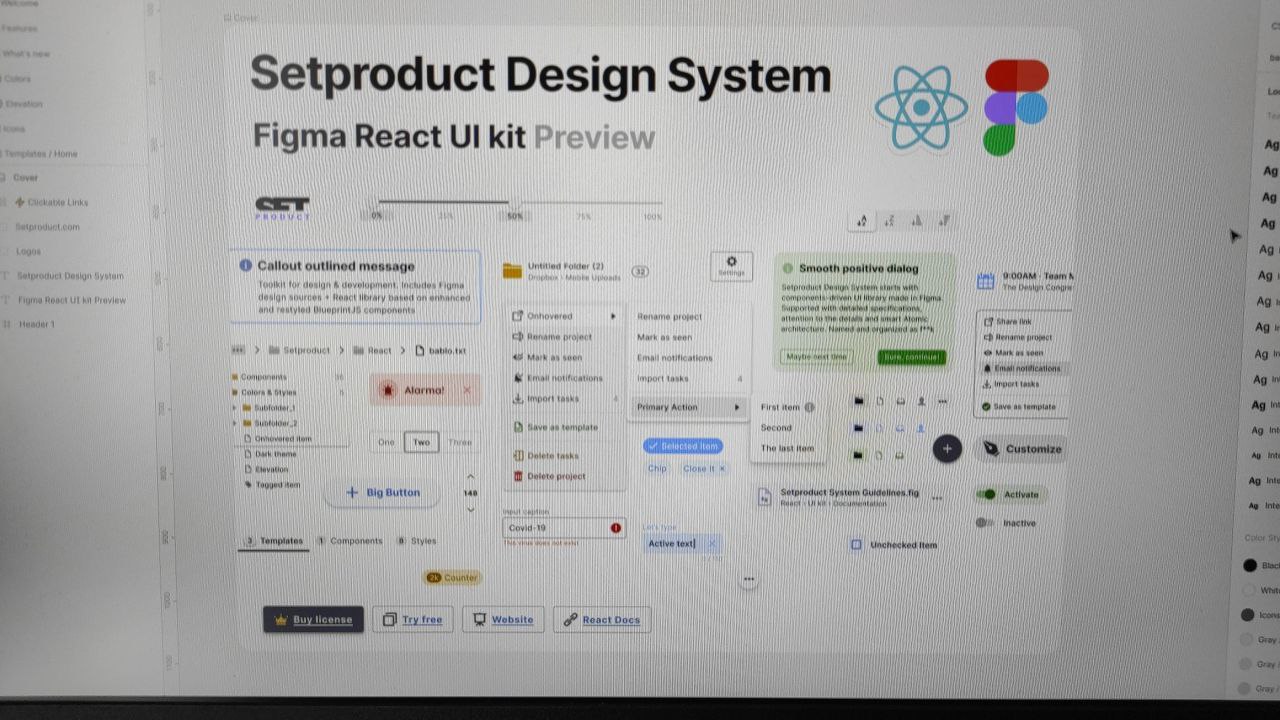Click the babio.txt file icon
The image size is (1280, 720).
(x=419, y=350)
